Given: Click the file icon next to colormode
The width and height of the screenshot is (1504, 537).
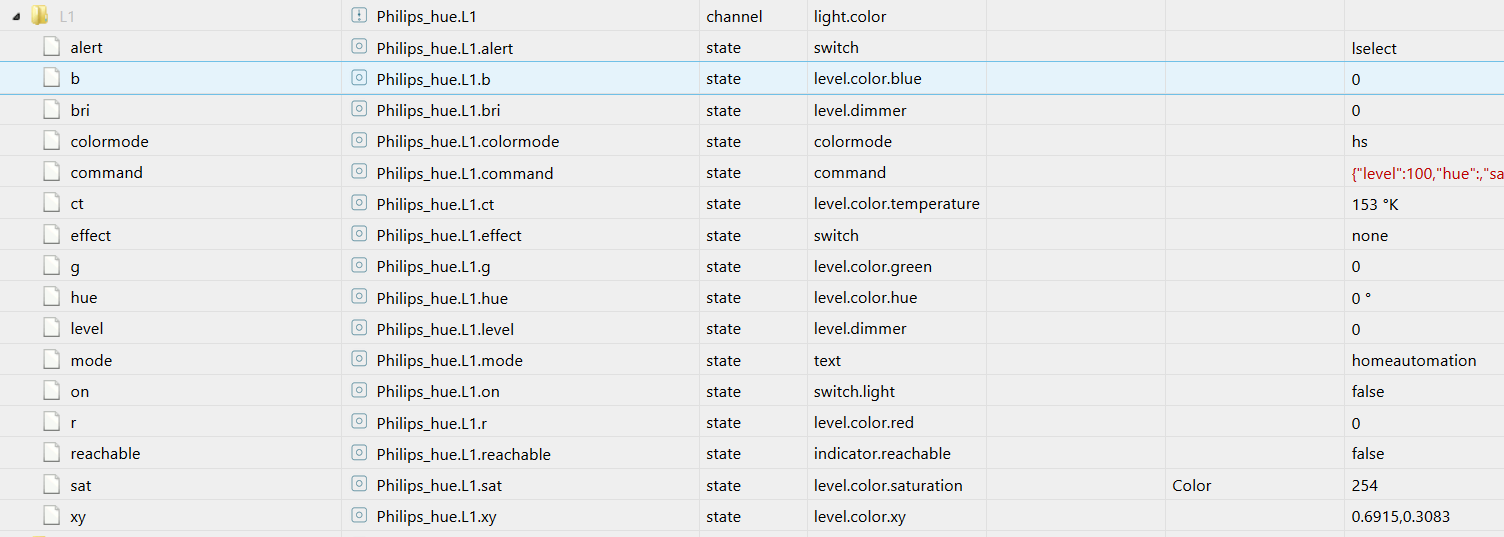Looking at the screenshot, I should click(51, 141).
